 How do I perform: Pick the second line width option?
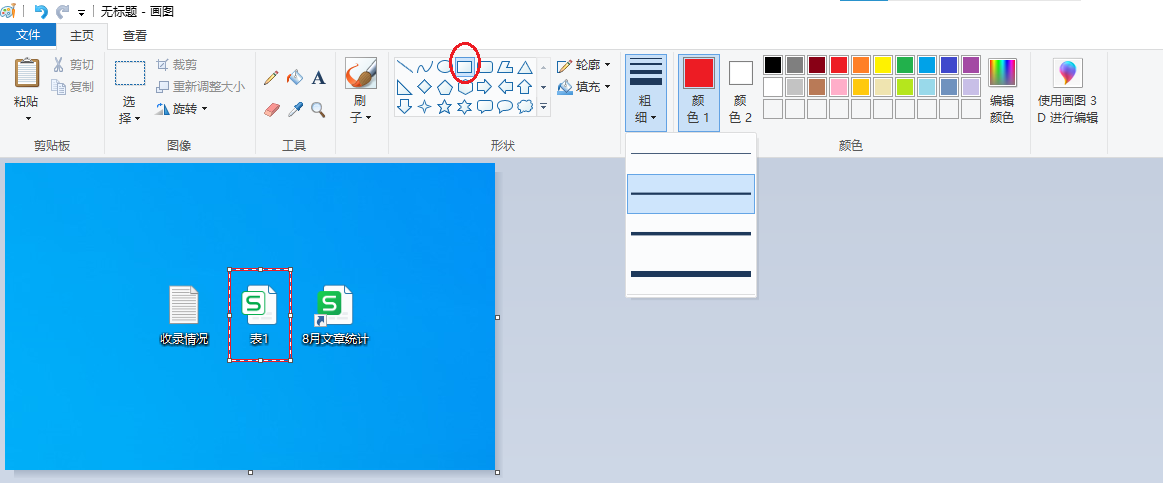(x=691, y=194)
